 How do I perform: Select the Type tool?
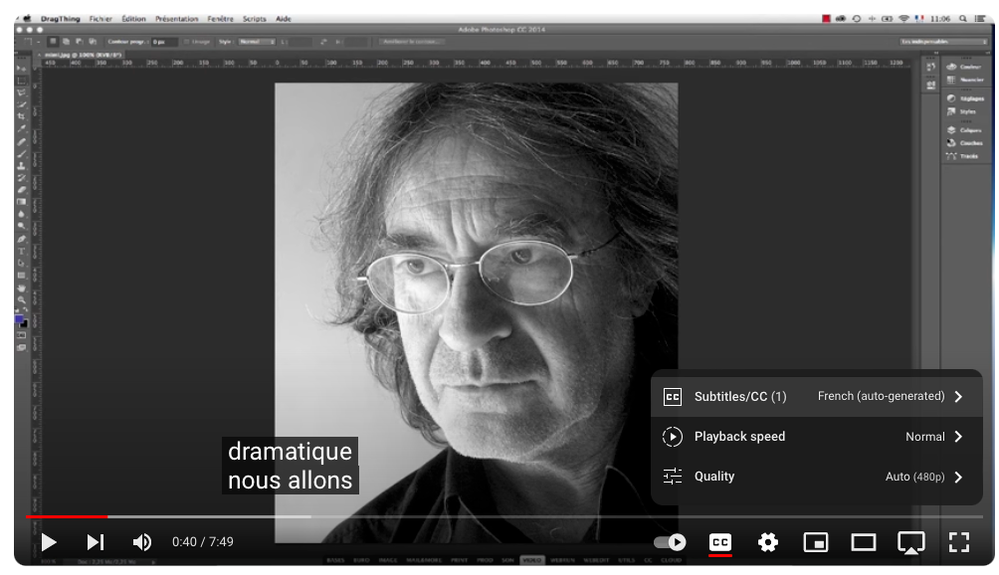tap(22, 251)
